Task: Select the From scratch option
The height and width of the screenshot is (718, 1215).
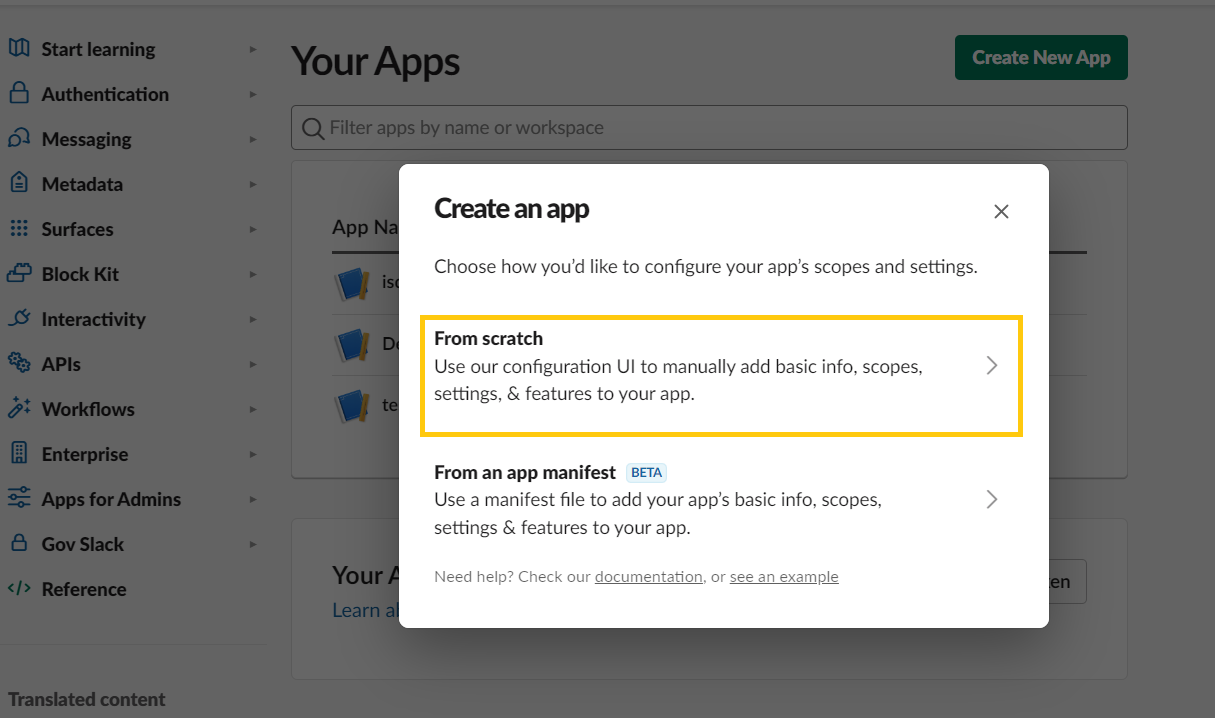Action: pos(720,376)
